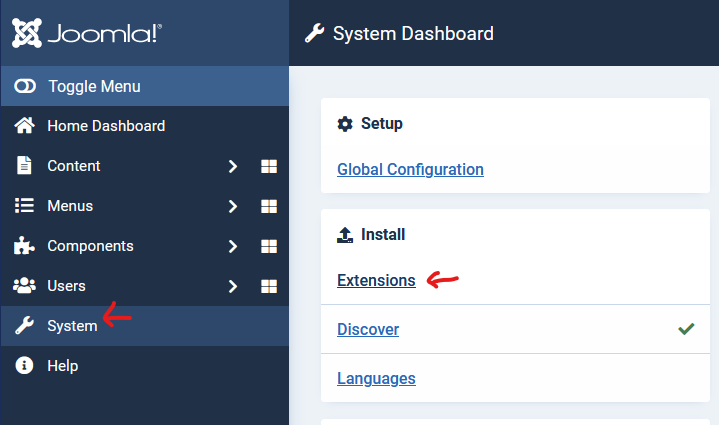Click the wrench icon beside System Dashboard title
The height and width of the screenshot is (425, 719).
tap(315, 33)
